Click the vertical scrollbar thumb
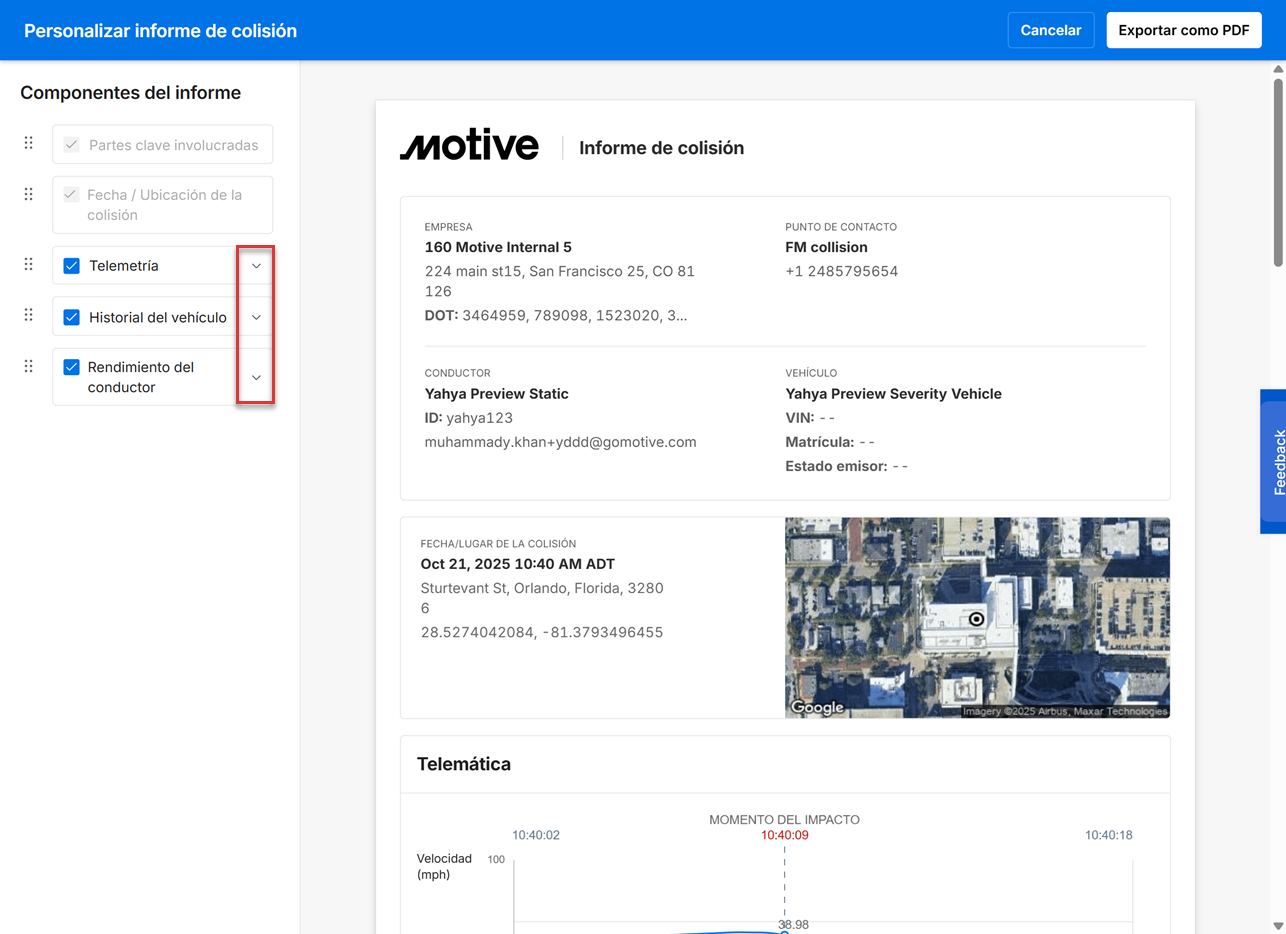Screen dimensions: 1286x934 click(x=1278, y=170)
